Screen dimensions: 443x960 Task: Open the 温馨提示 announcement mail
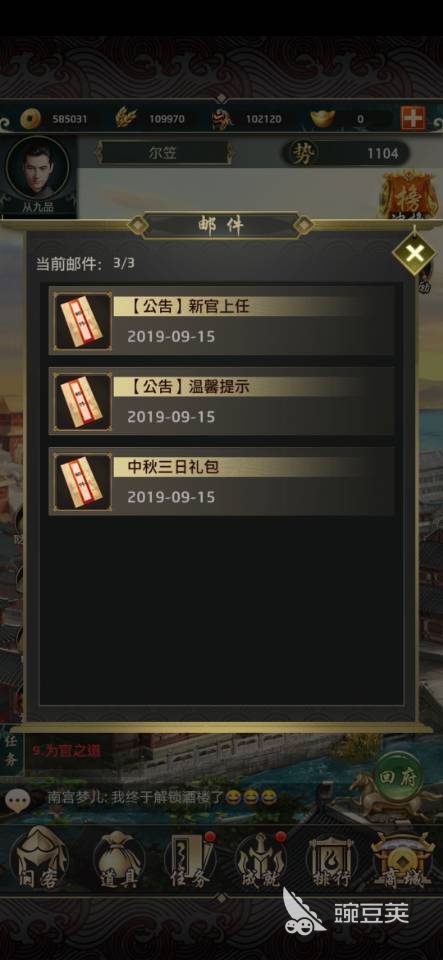coord(222,400)
